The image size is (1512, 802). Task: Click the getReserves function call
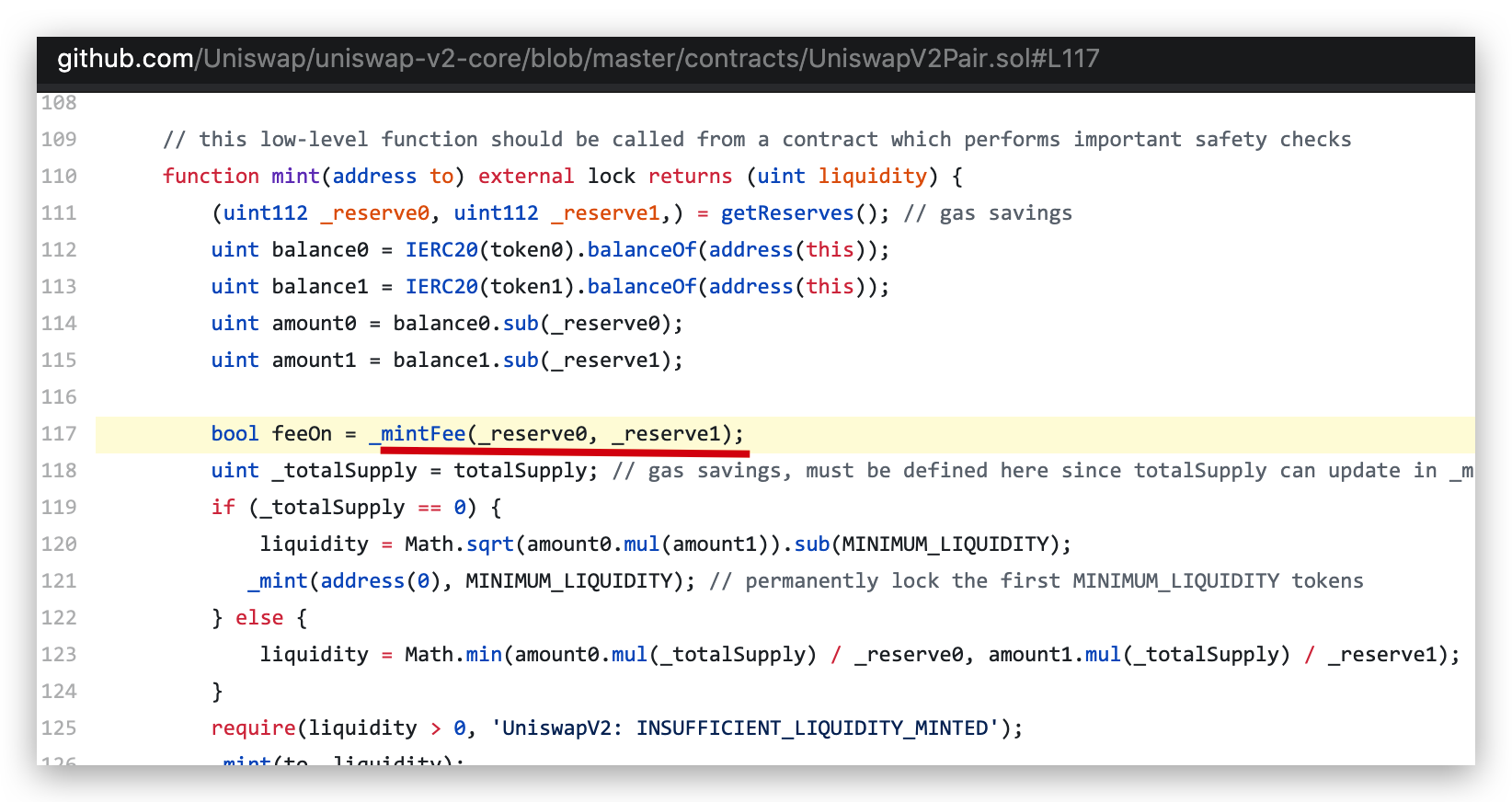787,213
